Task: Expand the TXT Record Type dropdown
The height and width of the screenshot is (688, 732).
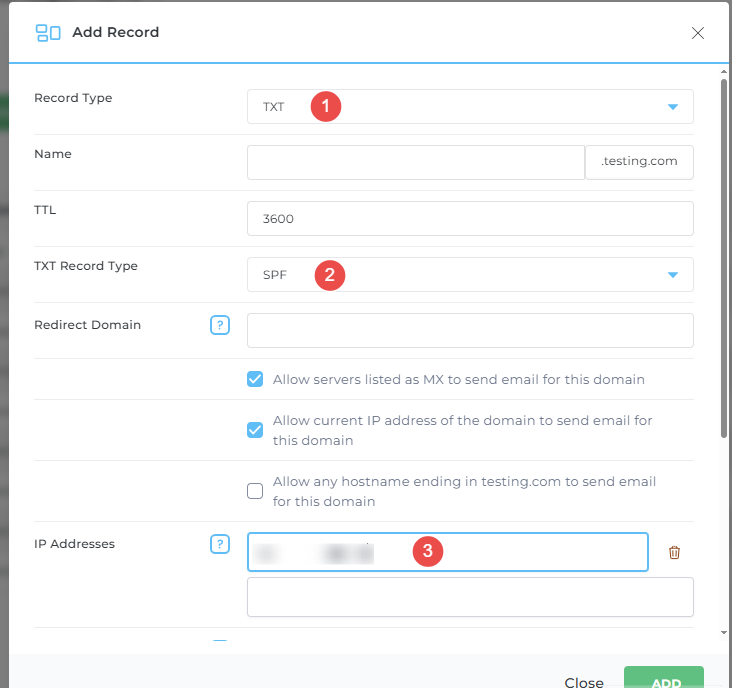Action: pyautogui.click(x=470, y=275)
